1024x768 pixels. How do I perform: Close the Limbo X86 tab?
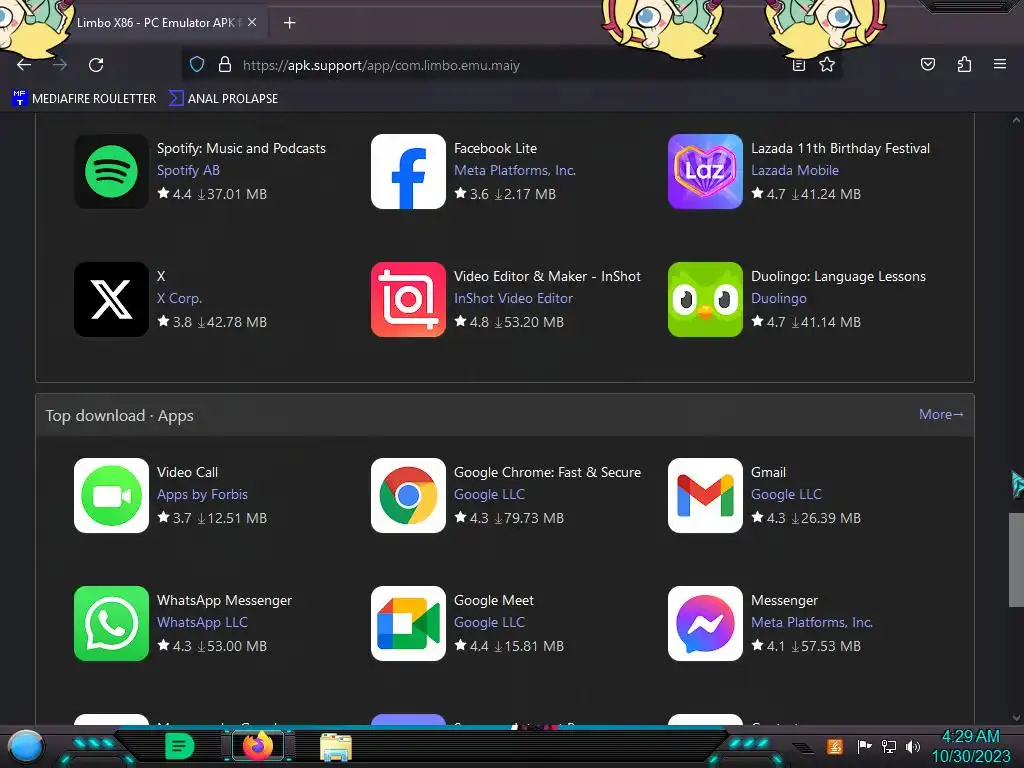[251, 22]
